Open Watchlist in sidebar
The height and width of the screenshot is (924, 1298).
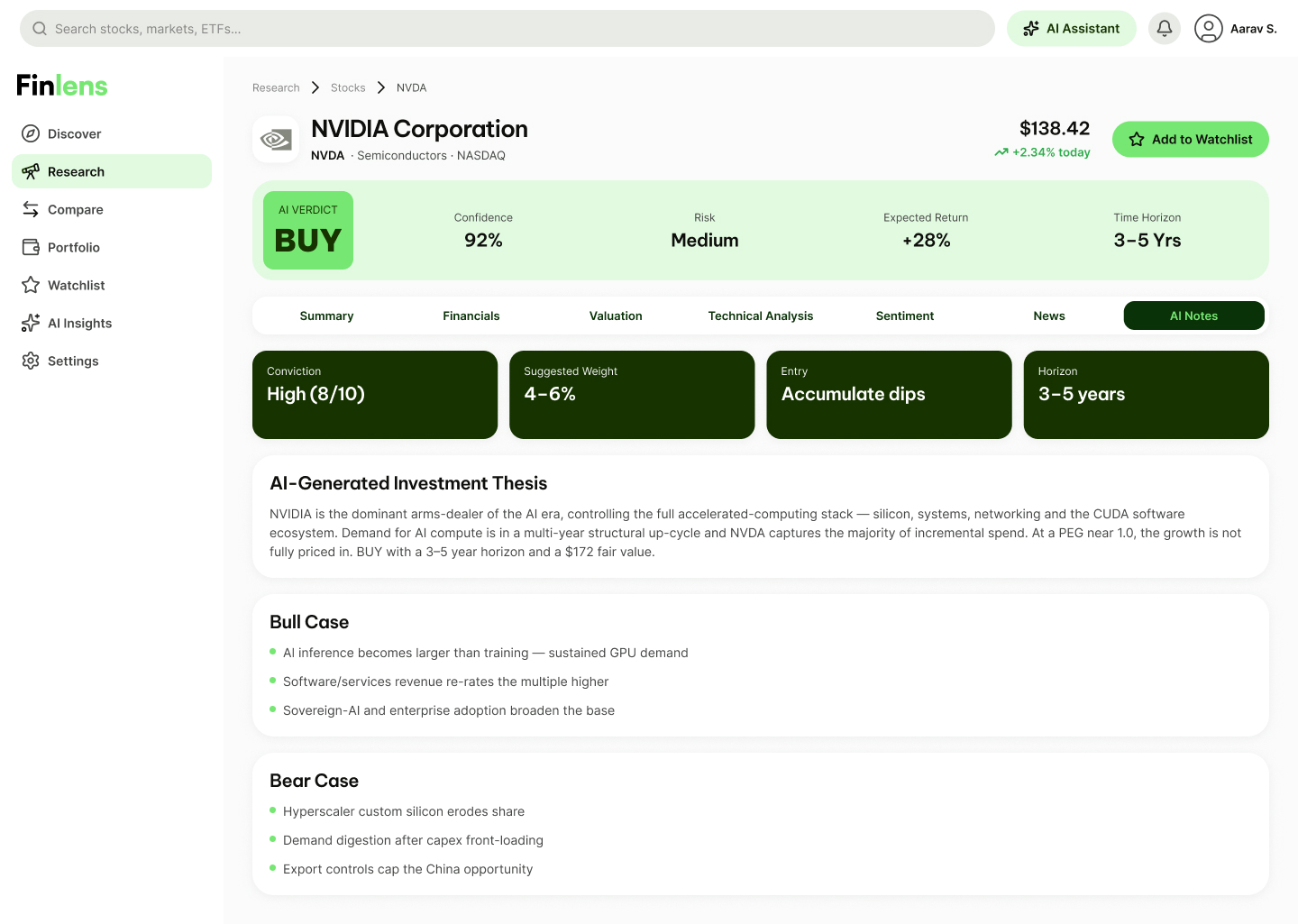pos(112,285)
